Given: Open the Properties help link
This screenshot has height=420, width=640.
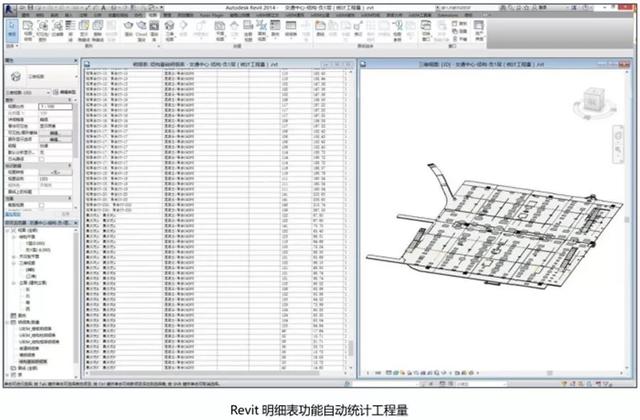Looking at the screenshot, I should tap(13, 214).
